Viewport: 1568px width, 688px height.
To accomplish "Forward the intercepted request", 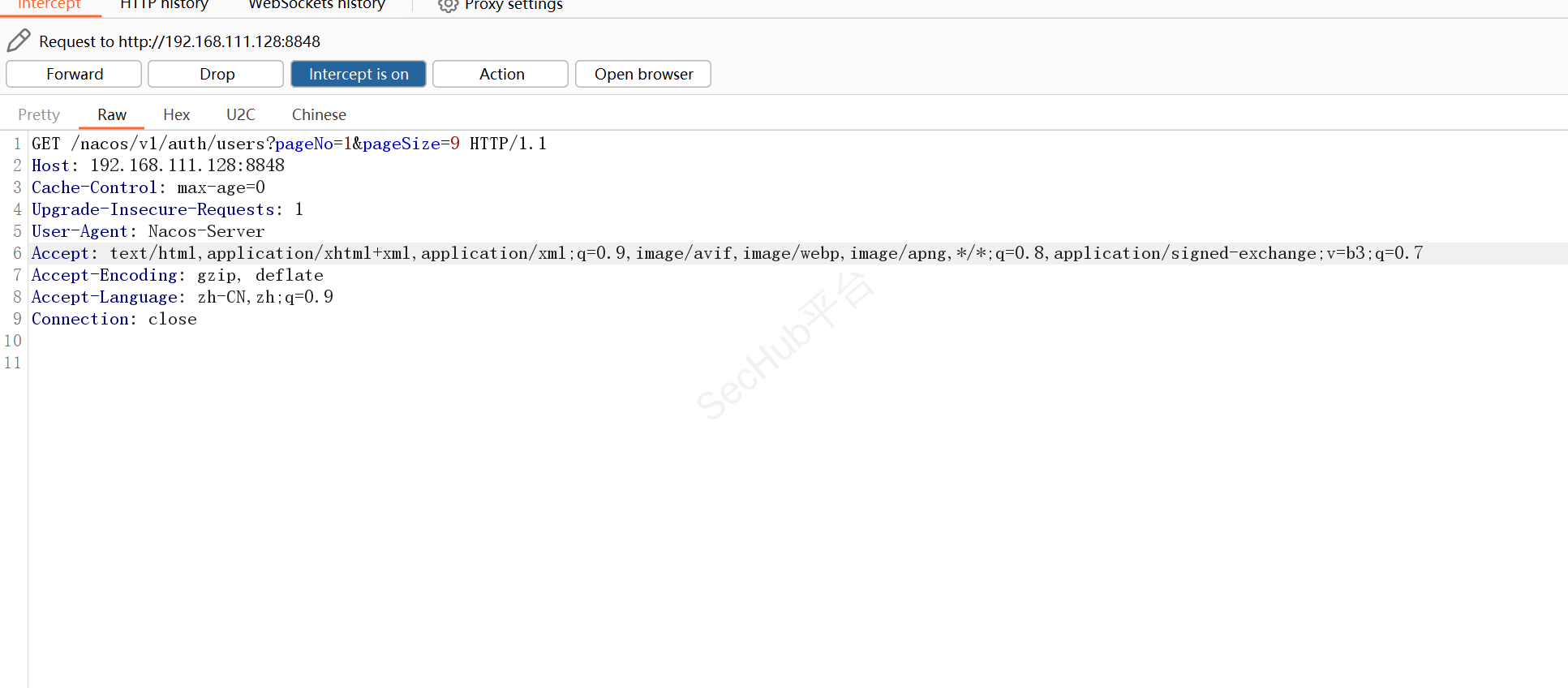I will (74, 74).
